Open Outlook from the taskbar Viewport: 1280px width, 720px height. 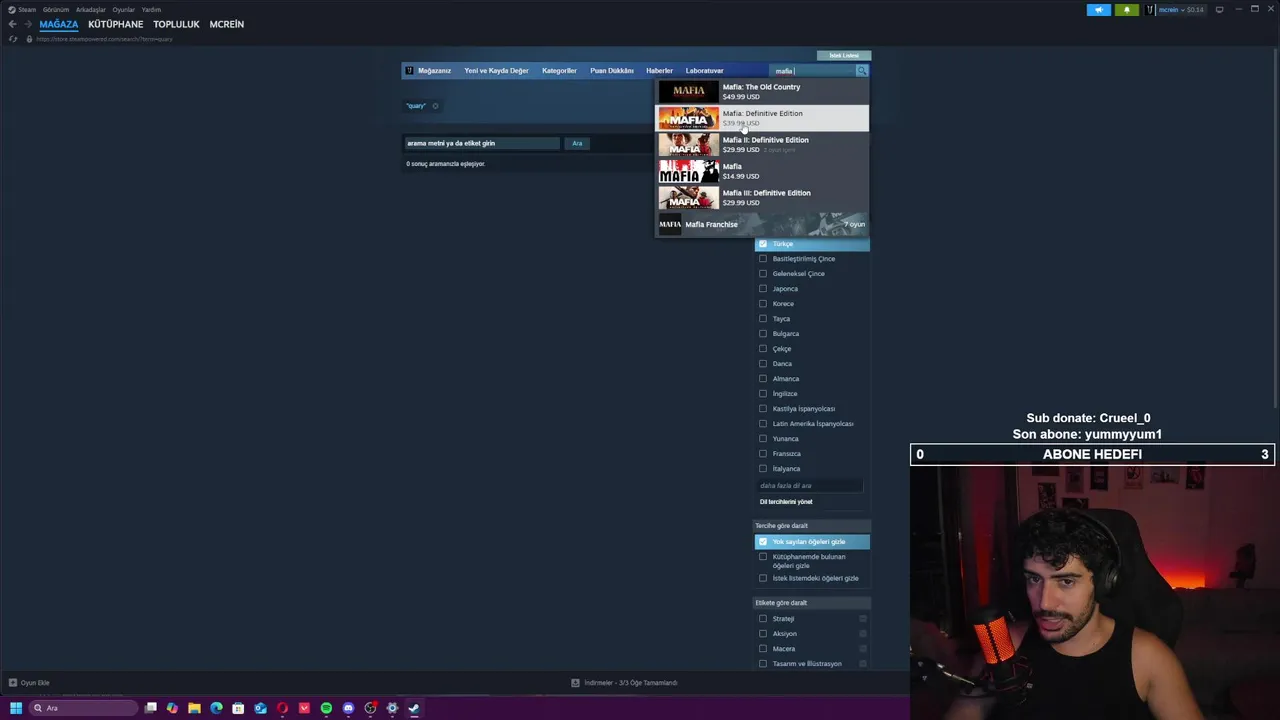click(x=260, y=708)
